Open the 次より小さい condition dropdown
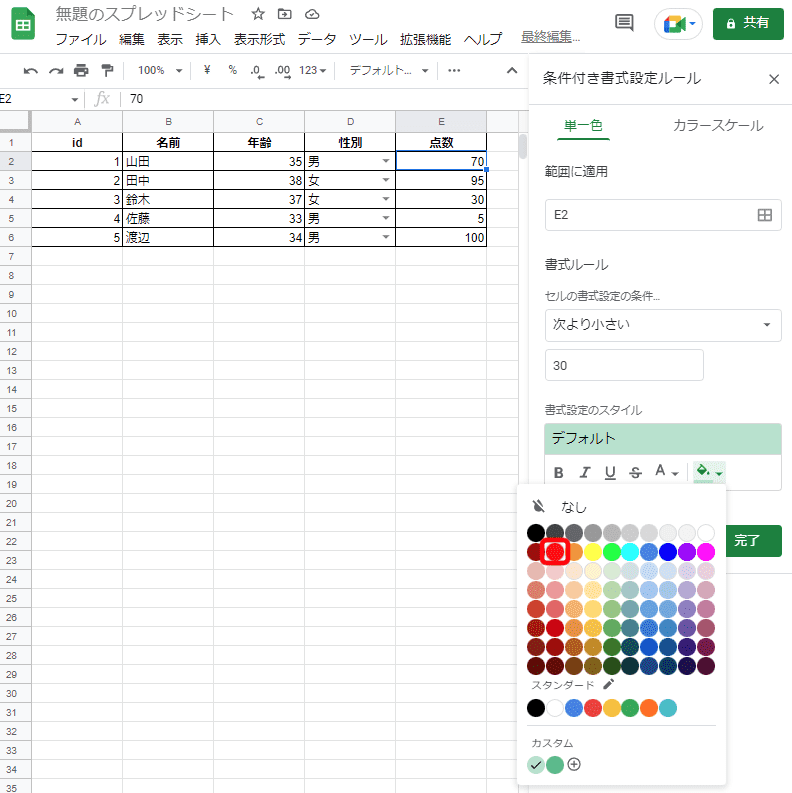The image size is (792, 793). (662, 325)
